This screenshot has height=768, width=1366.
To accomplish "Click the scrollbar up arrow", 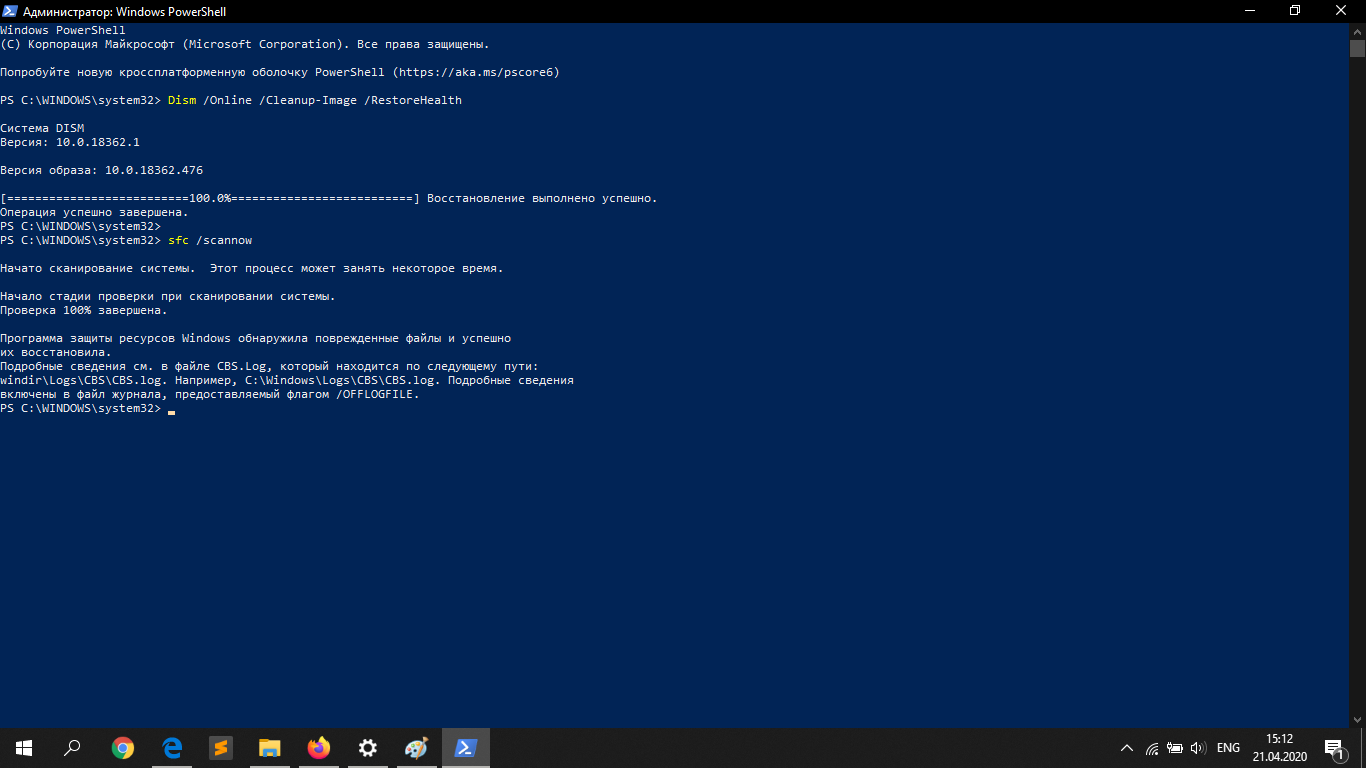I will [1357, 31].
